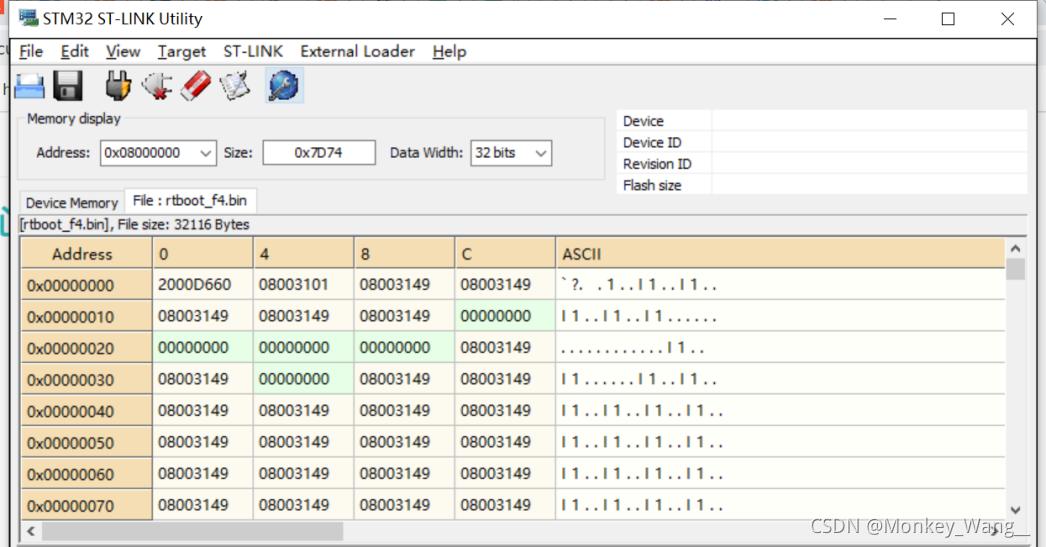The image size is (1046, 547).
Task: Click column header 4
Action: 304,253
